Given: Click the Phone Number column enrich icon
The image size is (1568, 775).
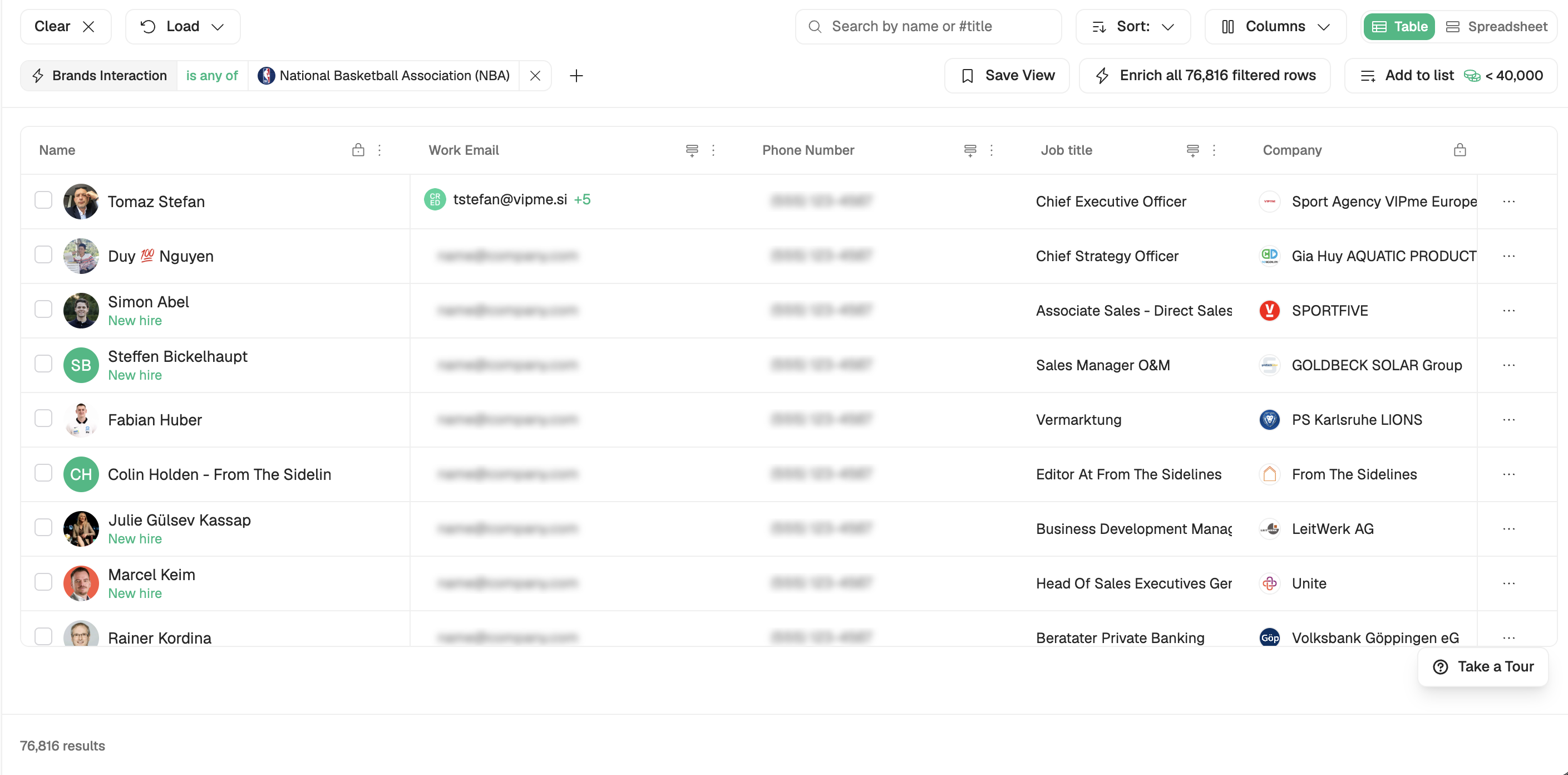Looking at the screenshot, I should tap(970, 150).
